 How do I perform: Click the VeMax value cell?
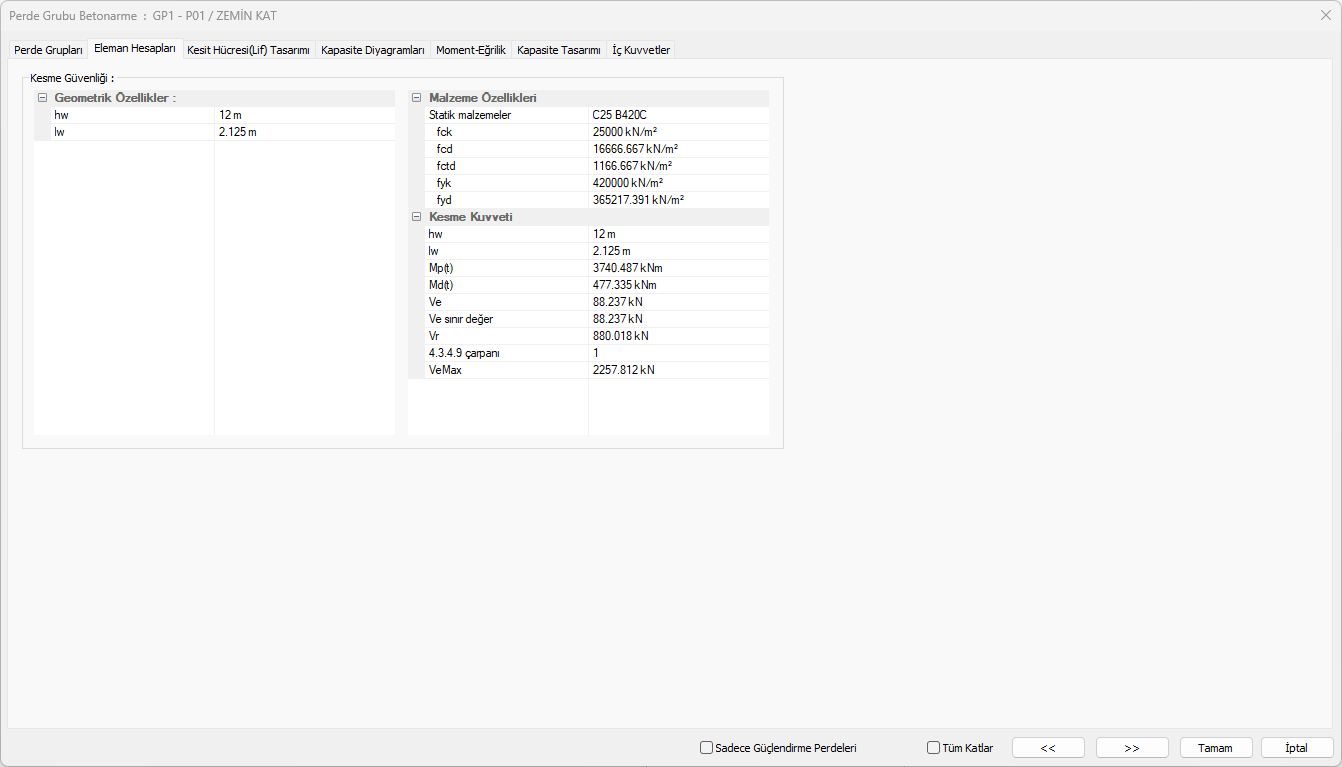(x=678, y=370)
